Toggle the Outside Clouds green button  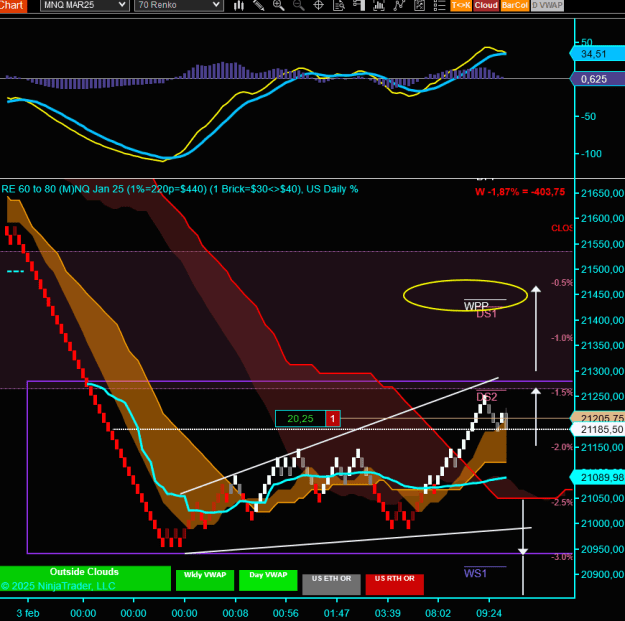coord(85,578)
